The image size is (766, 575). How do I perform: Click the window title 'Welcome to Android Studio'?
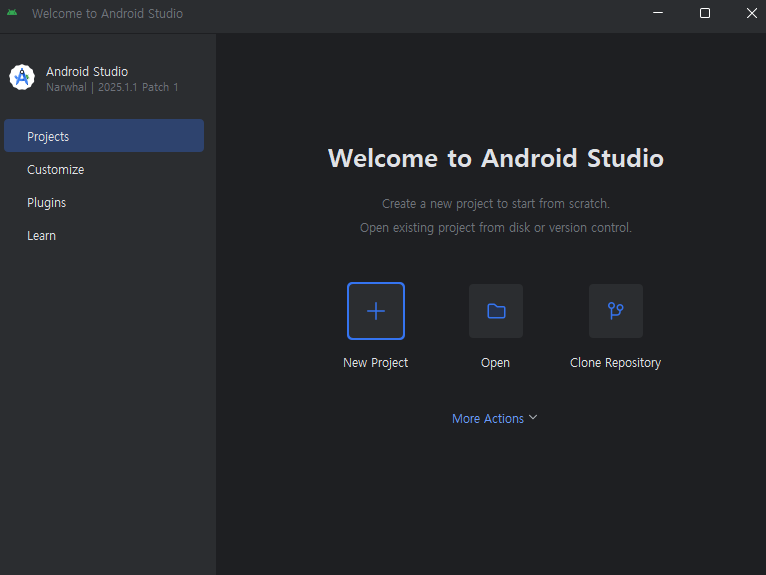tap(107, 13)
